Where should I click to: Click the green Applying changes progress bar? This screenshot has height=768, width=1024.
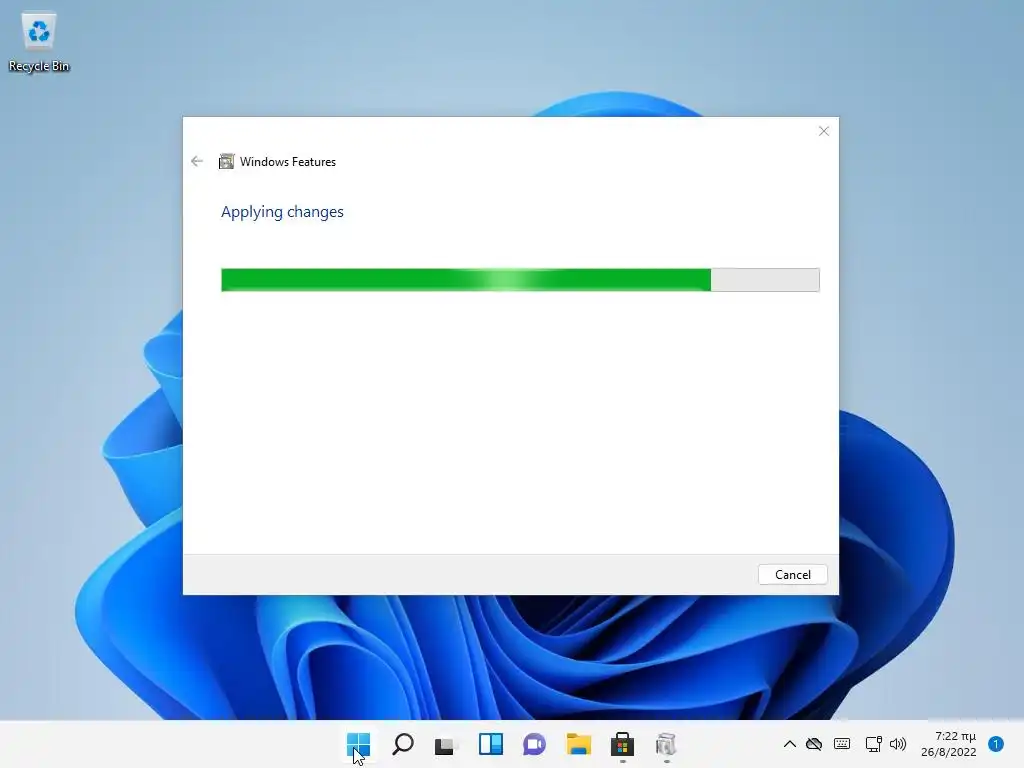point(520,280)
